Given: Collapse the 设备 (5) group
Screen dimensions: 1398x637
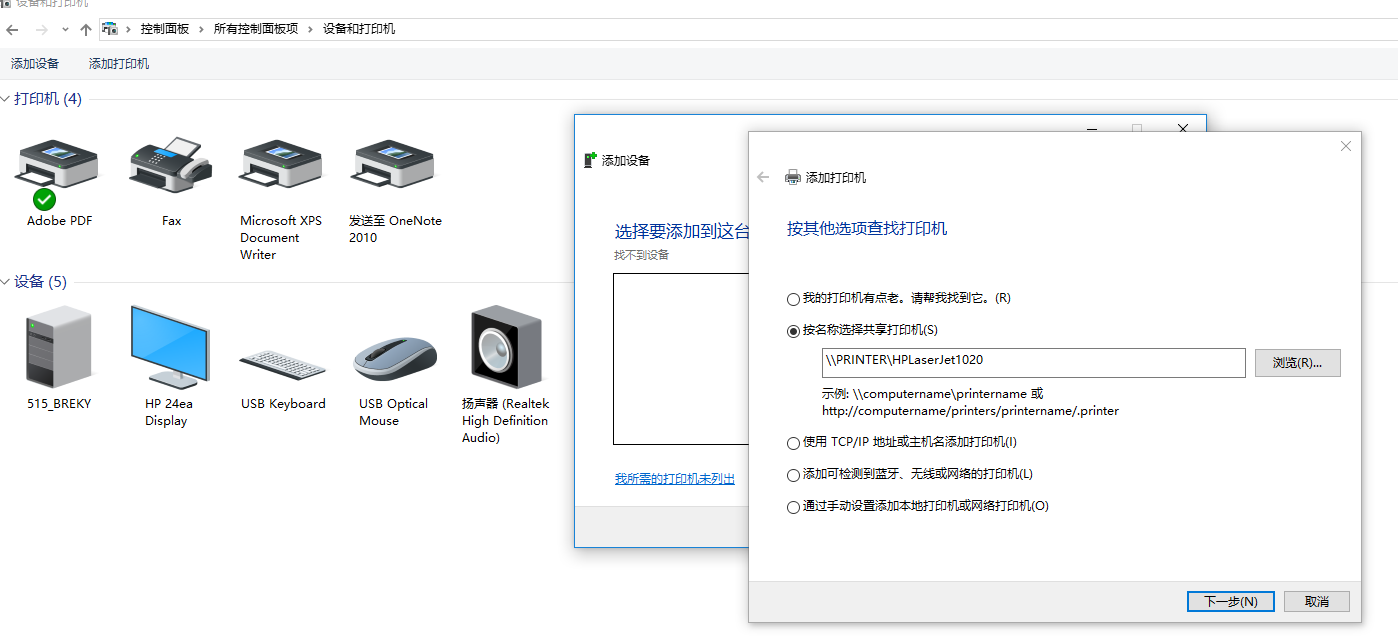Looking at the screenshot, I should tap(6, 282).
